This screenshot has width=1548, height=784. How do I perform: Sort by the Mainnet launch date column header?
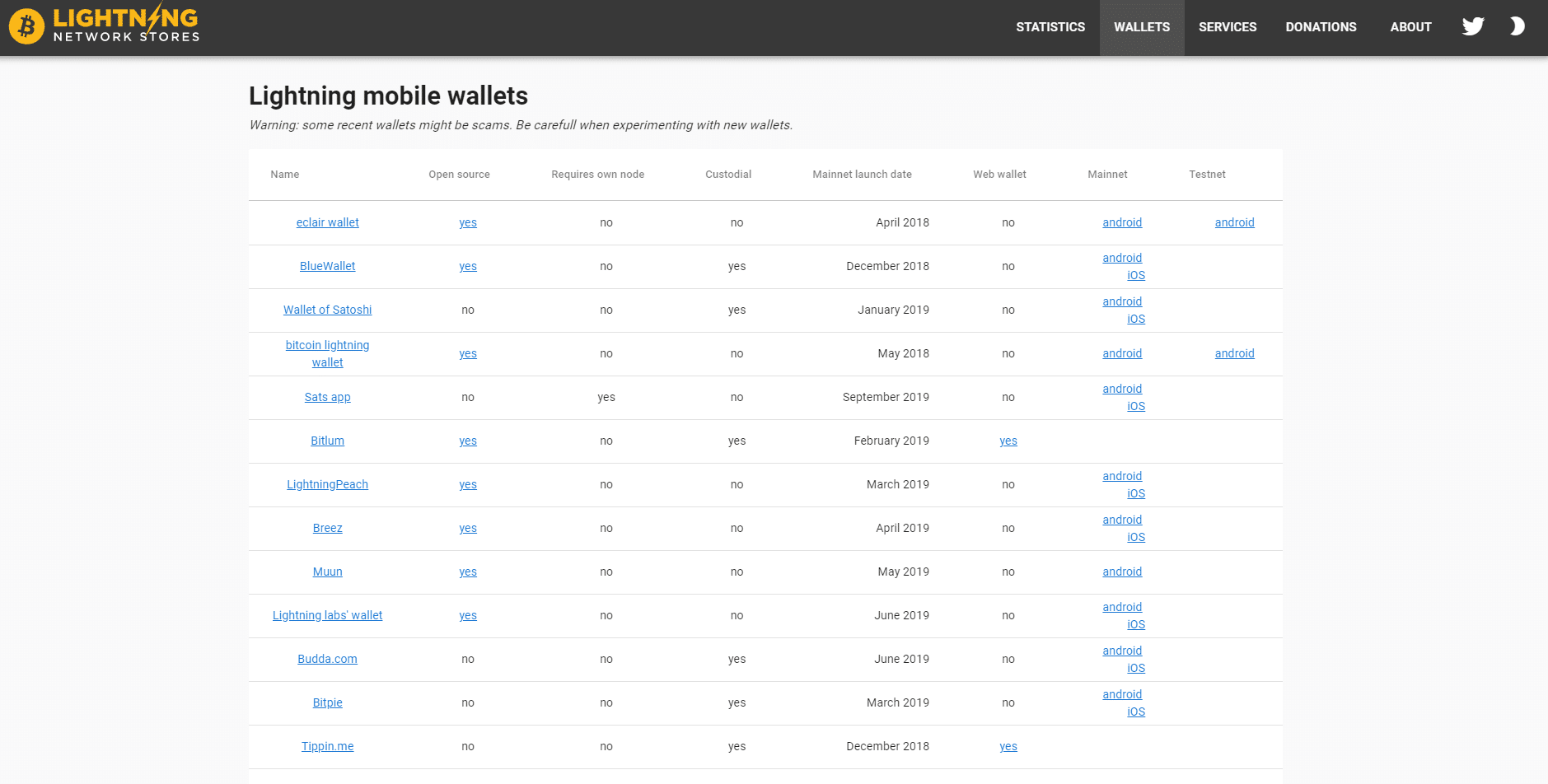click(862, 175)
